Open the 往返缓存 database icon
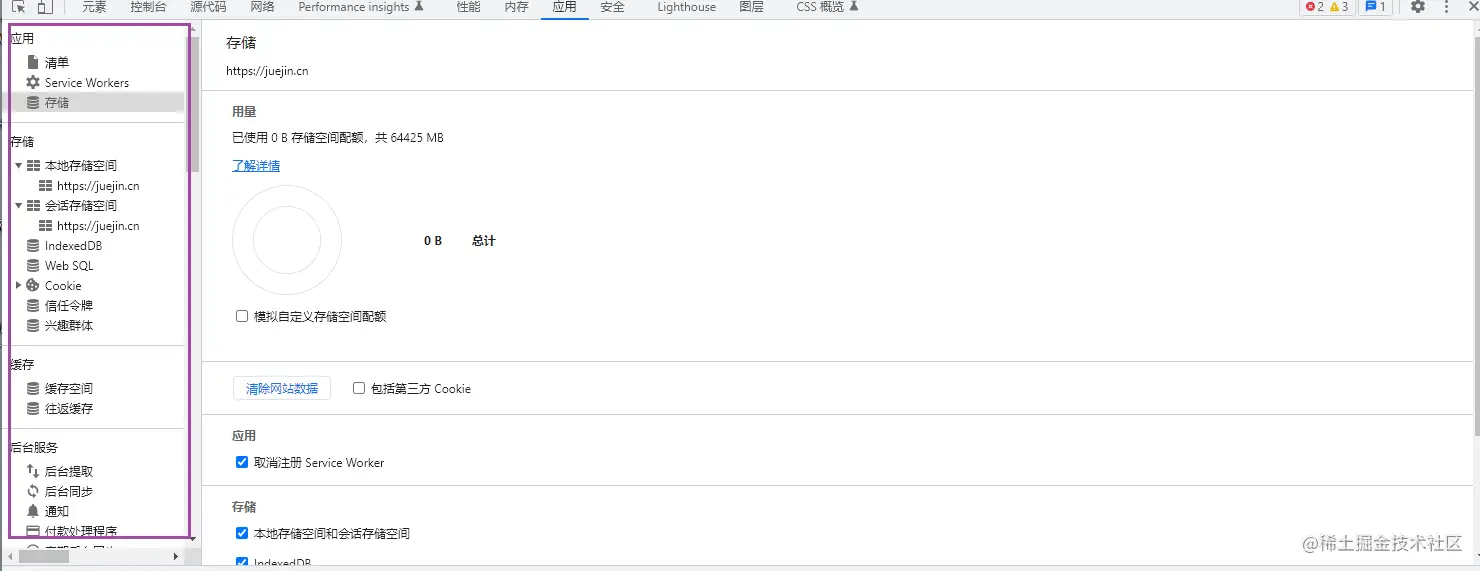 pos(33,408)
